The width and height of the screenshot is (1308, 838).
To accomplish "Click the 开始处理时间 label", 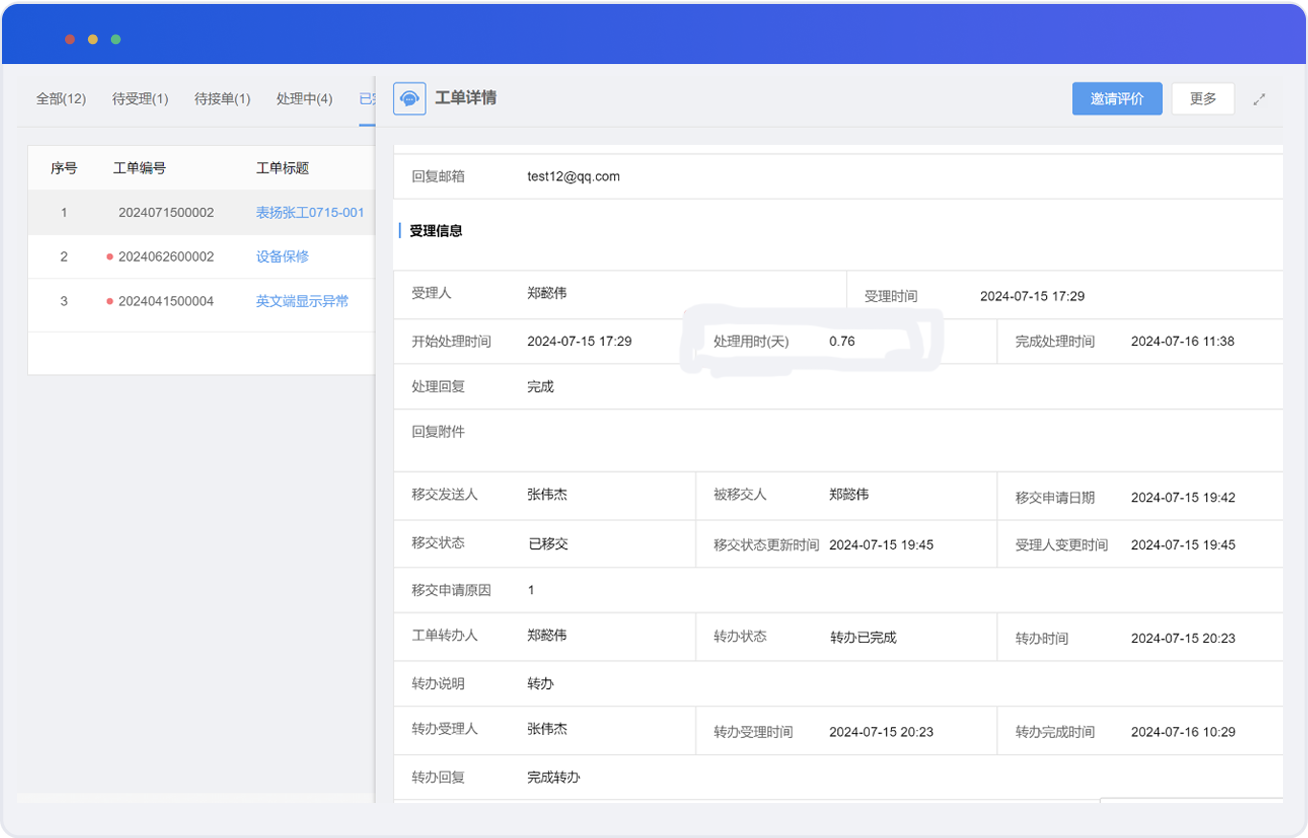I will pos(451,341).
